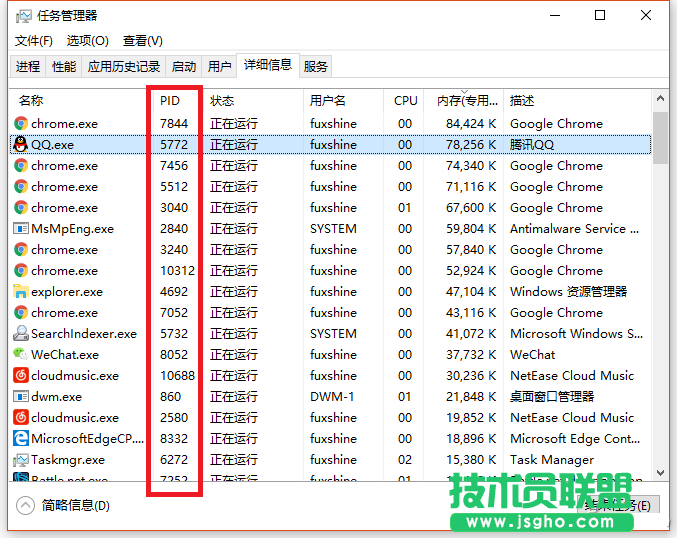Click PID value 2840
The width and height of the screenshot is (677, 538).
174,228
